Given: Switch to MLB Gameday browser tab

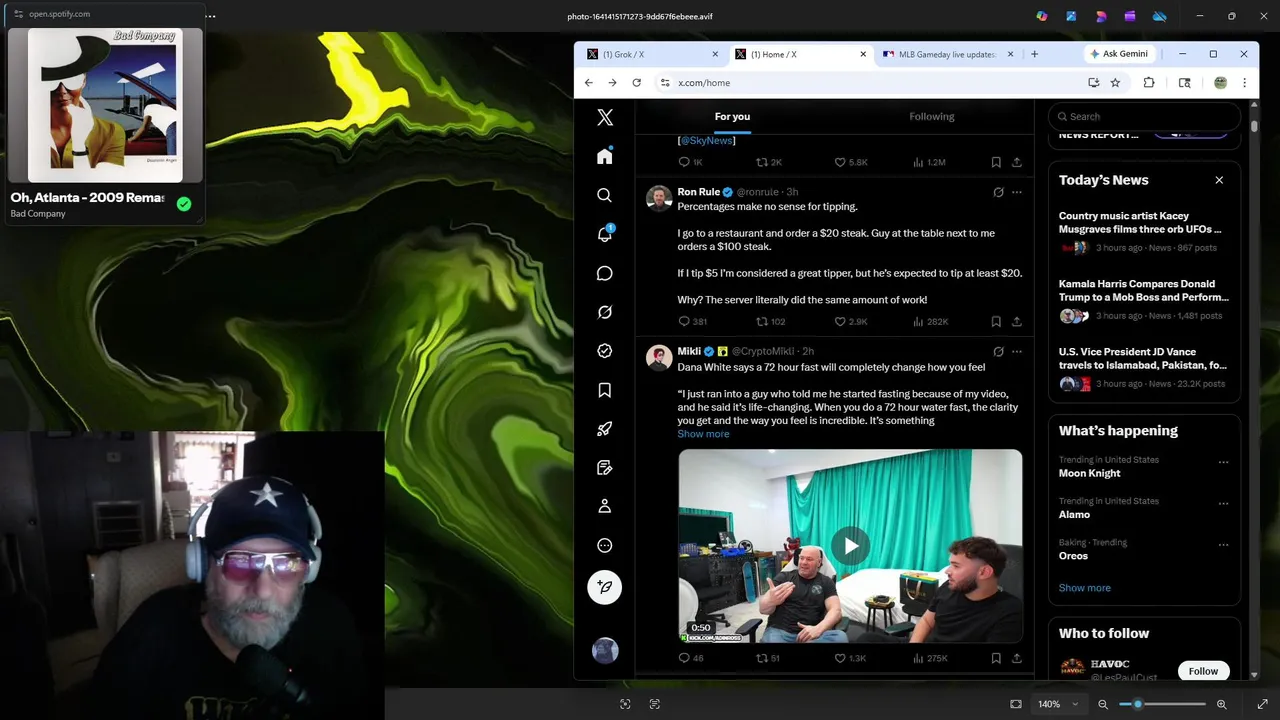Looking at the screenshot, I should tap(948, 54).
